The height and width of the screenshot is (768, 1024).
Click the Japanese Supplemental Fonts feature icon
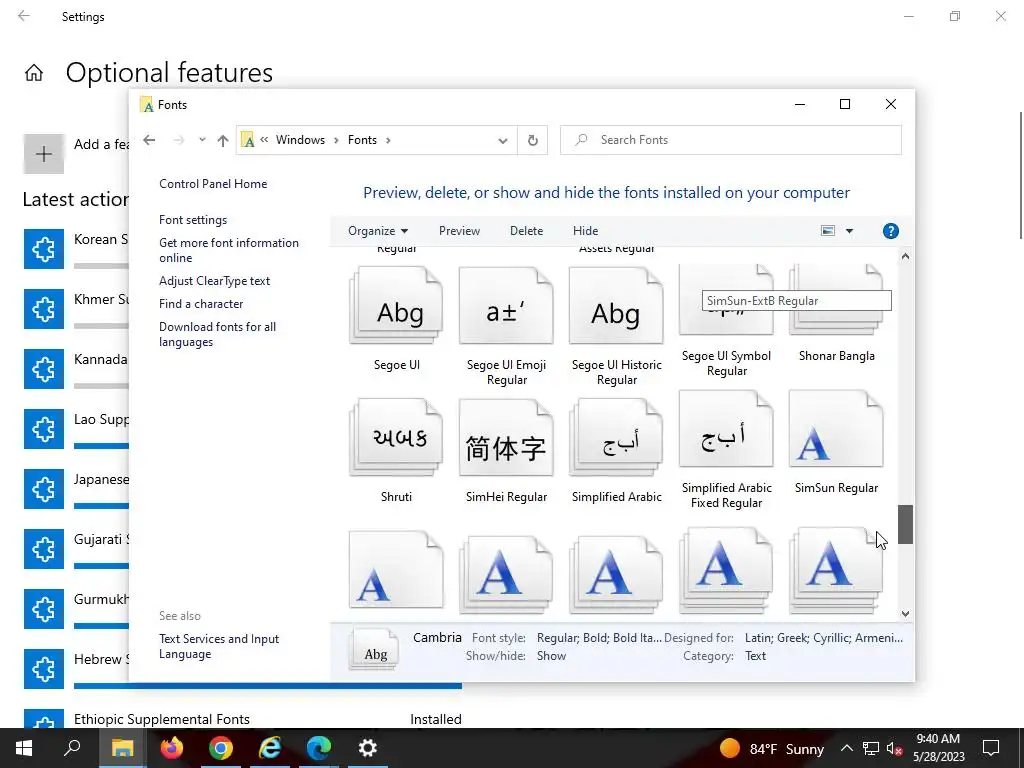point(44,489)
